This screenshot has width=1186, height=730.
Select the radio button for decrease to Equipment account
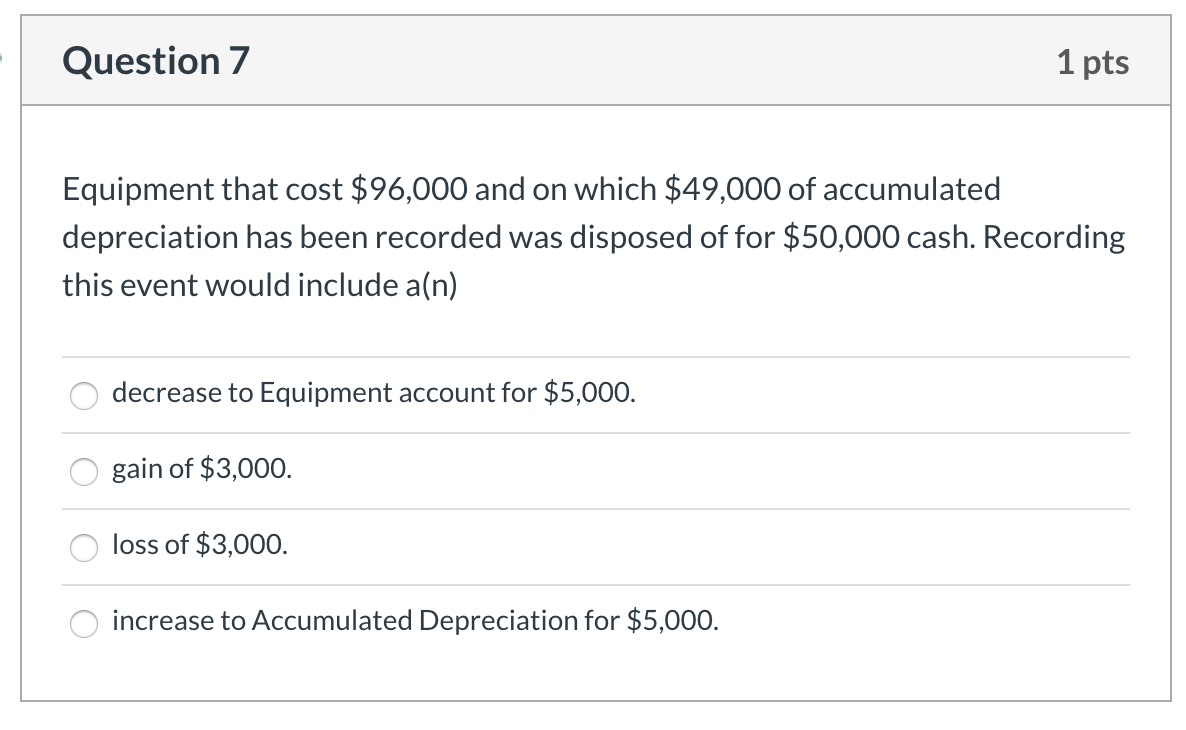tap(84, 396)
